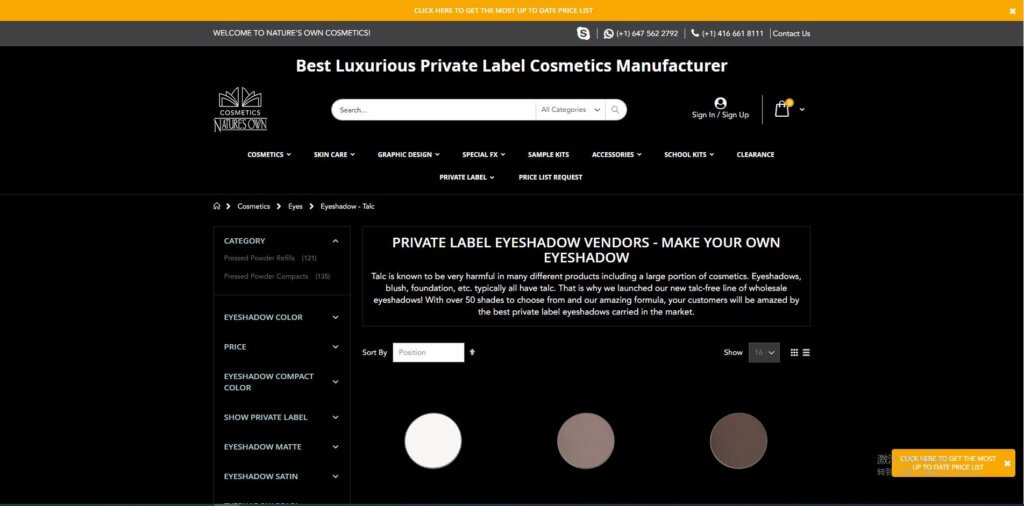Click the phone icon by 416 number
This screenshot has width=1024, height=506.
pyautogui.click(x=695, y=33)
